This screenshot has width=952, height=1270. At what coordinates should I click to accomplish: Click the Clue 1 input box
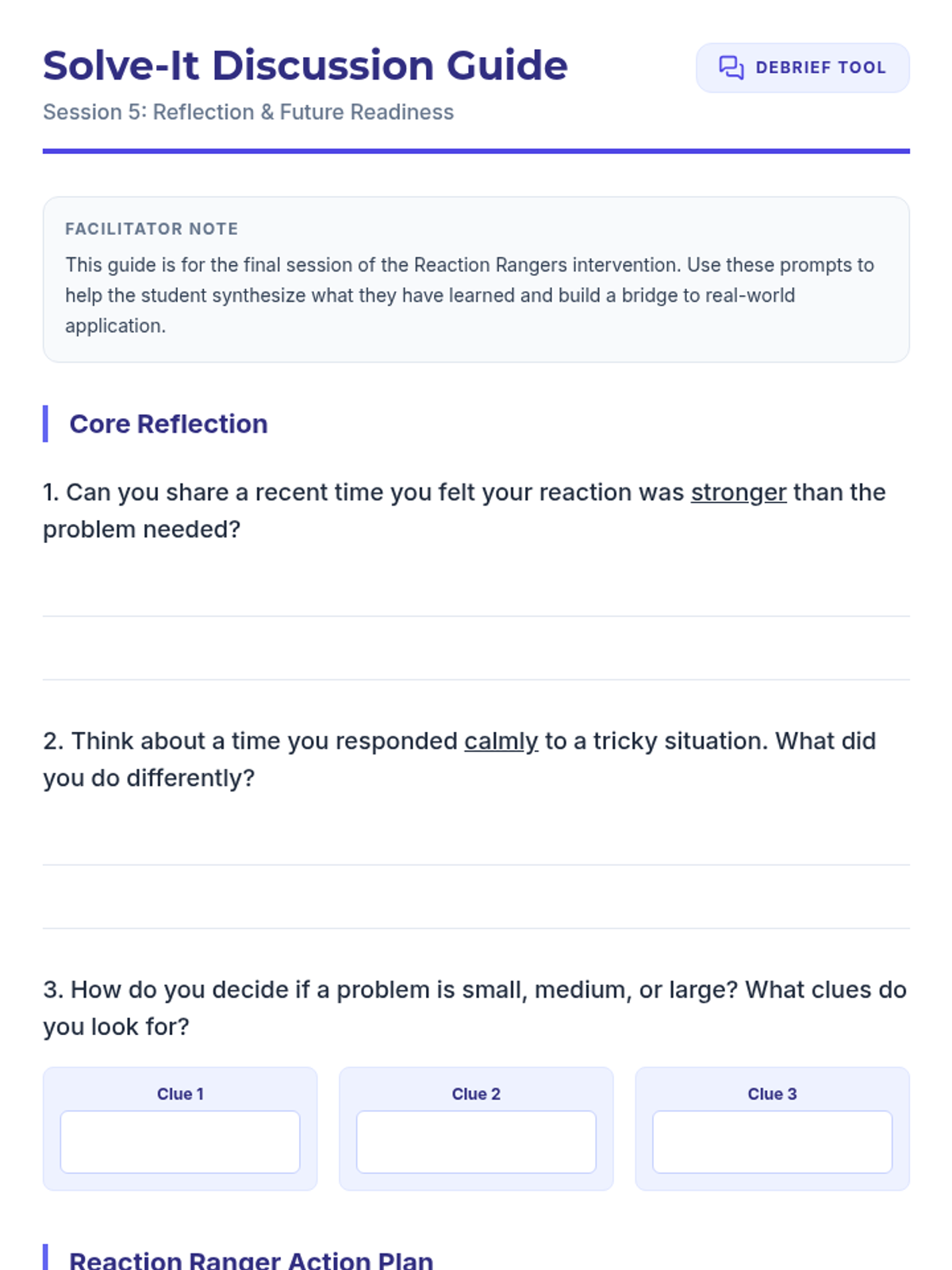coord(180,1141)
